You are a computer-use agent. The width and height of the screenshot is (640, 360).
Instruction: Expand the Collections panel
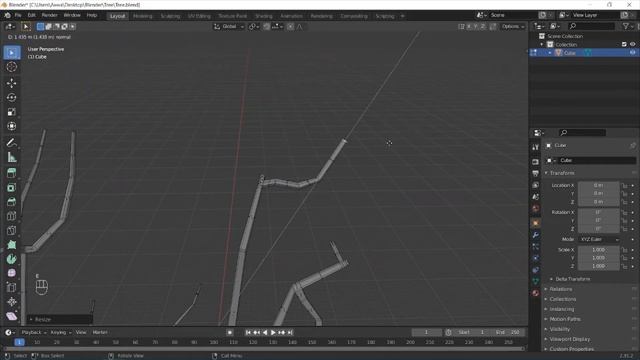562,299
